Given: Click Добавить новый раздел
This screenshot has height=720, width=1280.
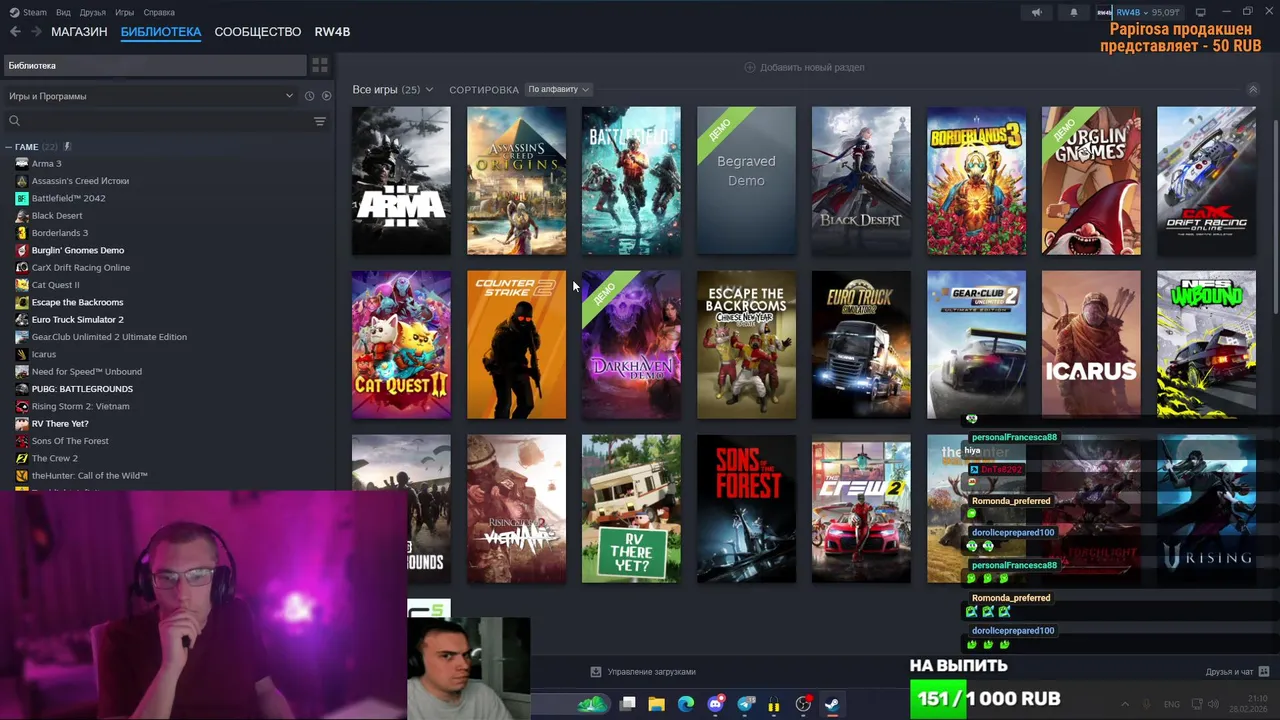Looking at the screenshot, I should (805, 67).
